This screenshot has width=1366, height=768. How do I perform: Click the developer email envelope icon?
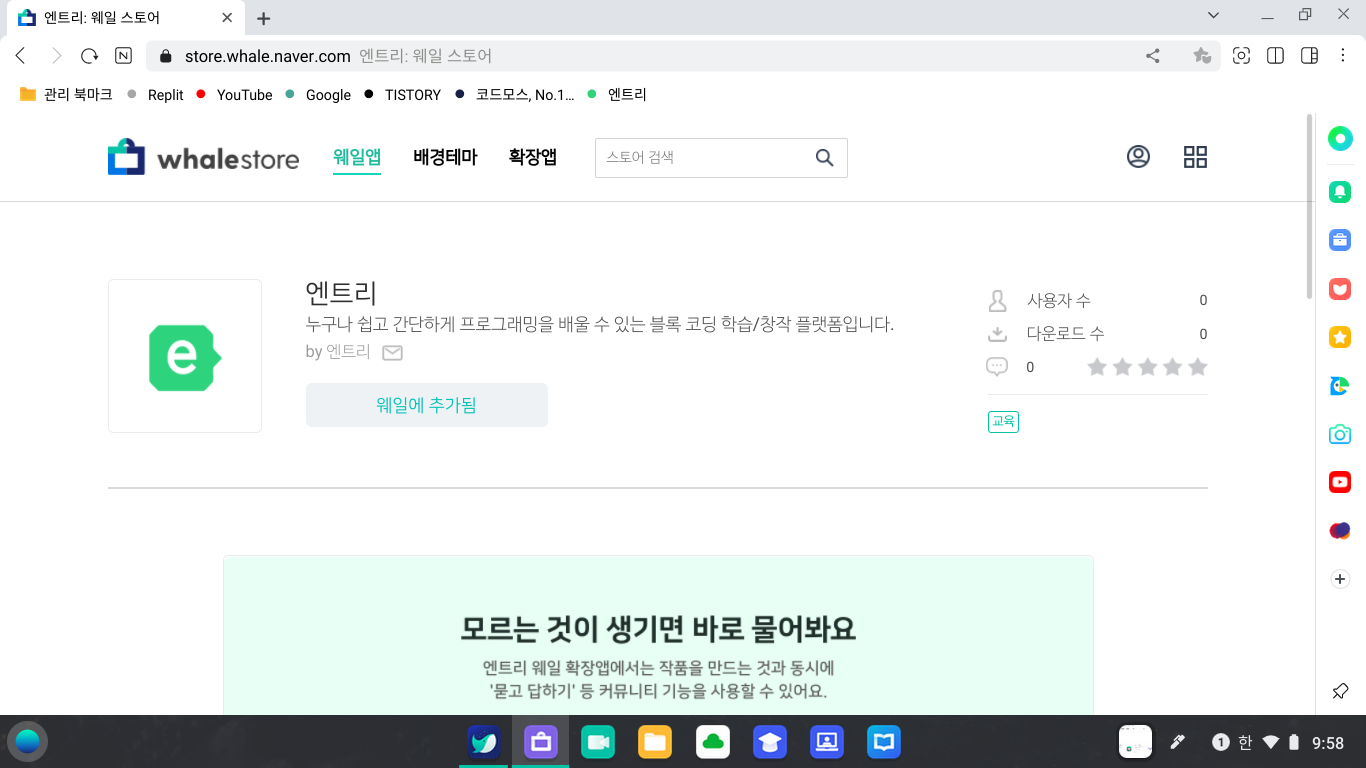pos(393,353)
